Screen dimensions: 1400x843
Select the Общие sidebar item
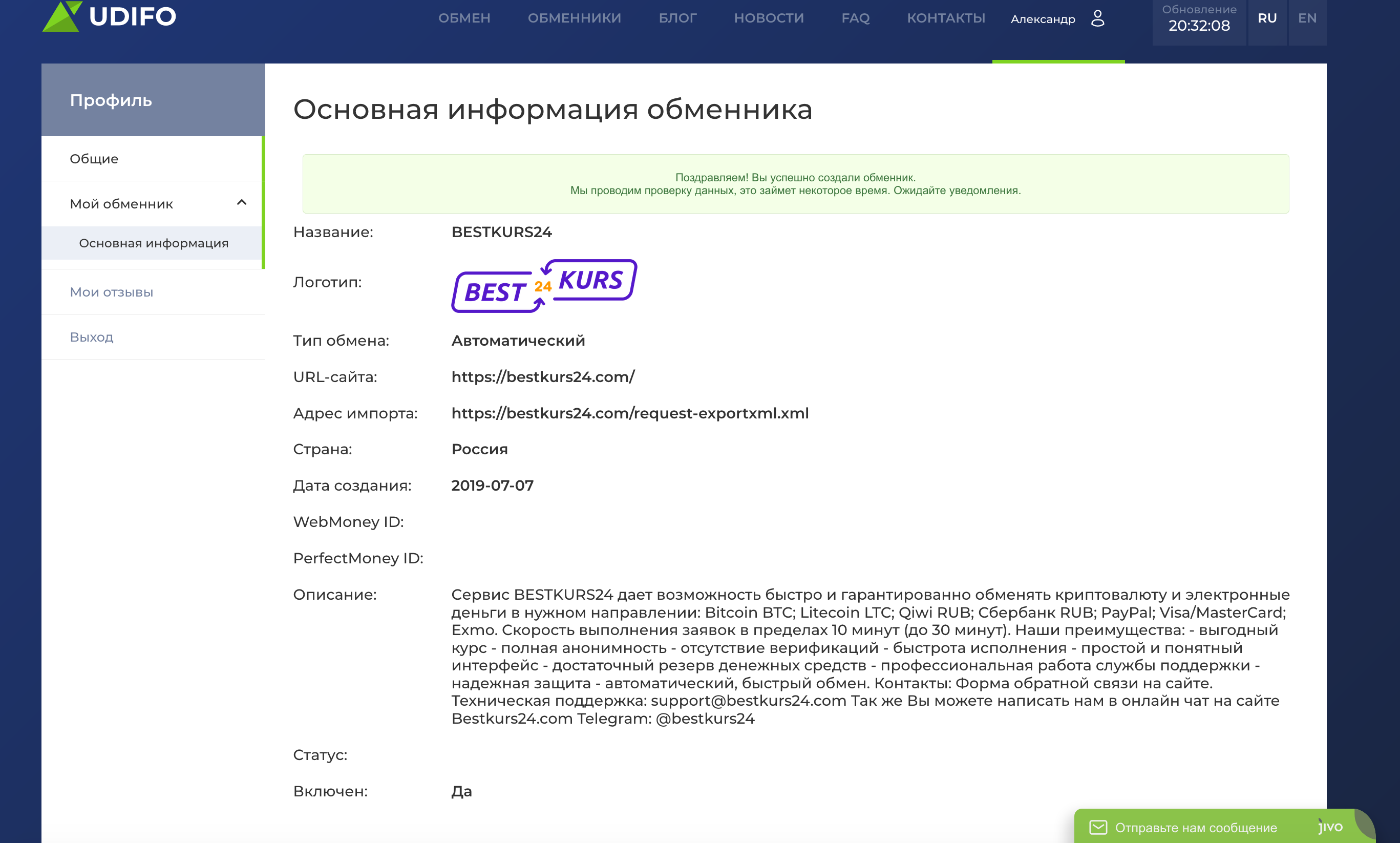click(152, 159)
